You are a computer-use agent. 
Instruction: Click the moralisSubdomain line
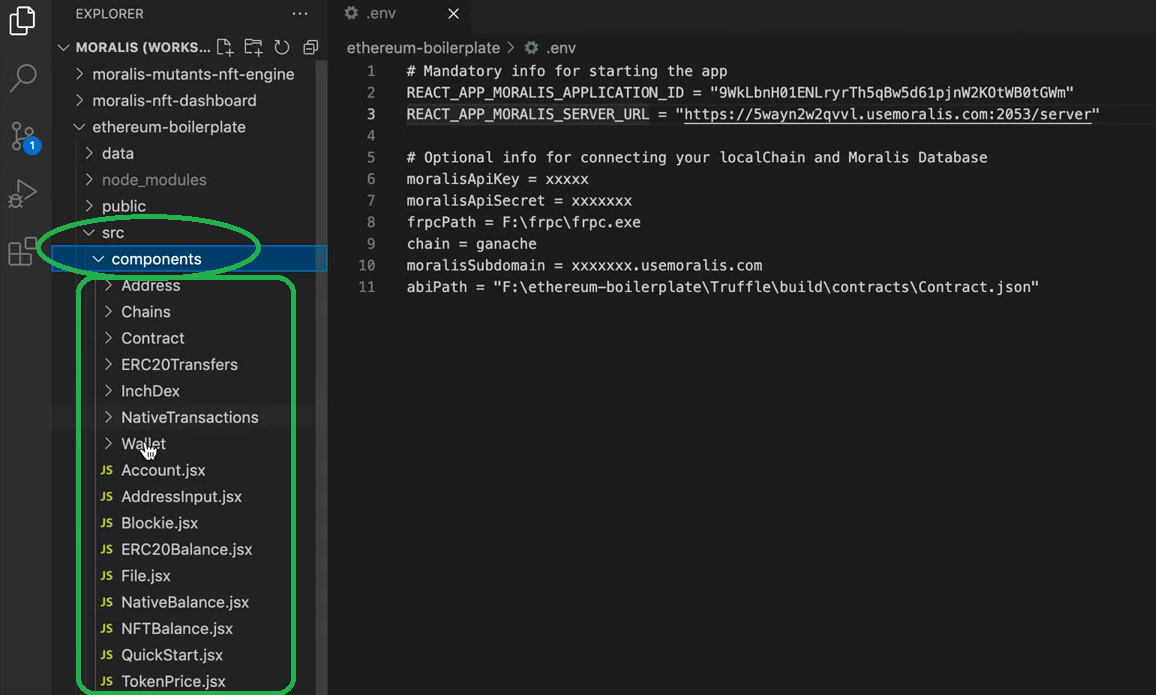click(x=584, y=265)
